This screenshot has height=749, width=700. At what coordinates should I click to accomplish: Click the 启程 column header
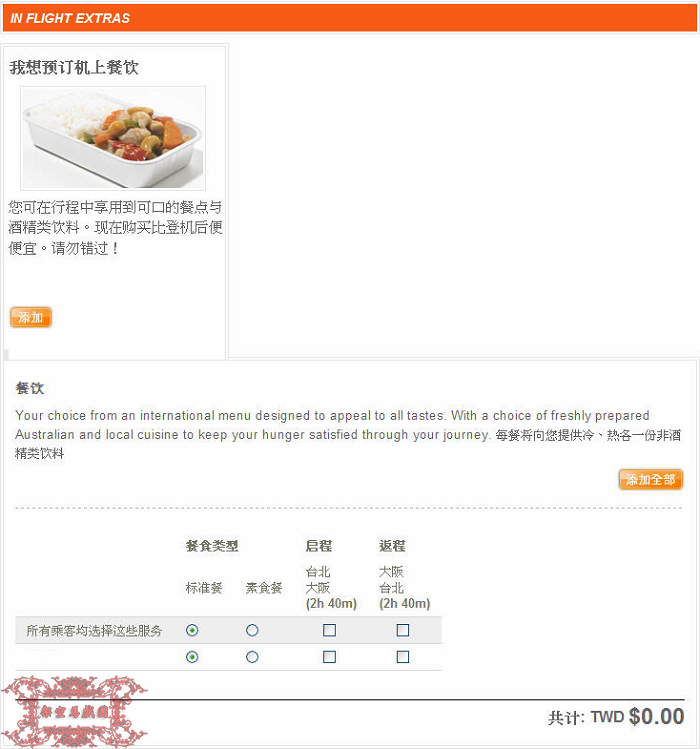(x=319, y=546)
